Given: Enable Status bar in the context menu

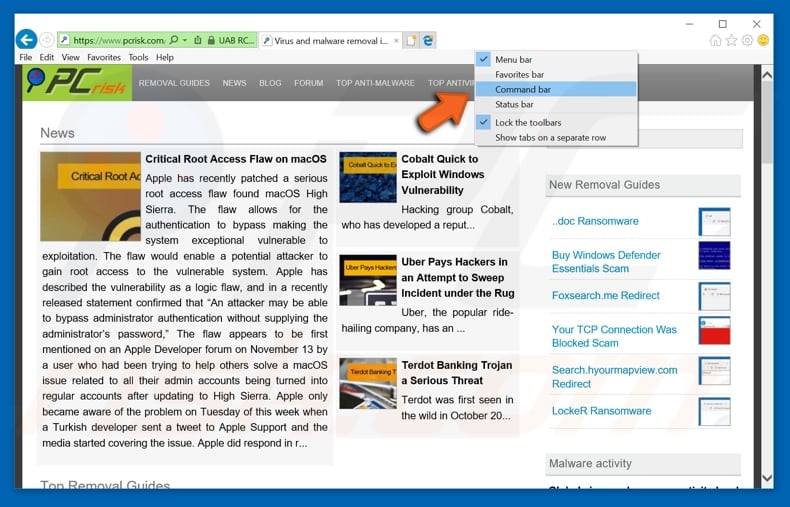Looking at the screenshot, I should tap(556, 104).
